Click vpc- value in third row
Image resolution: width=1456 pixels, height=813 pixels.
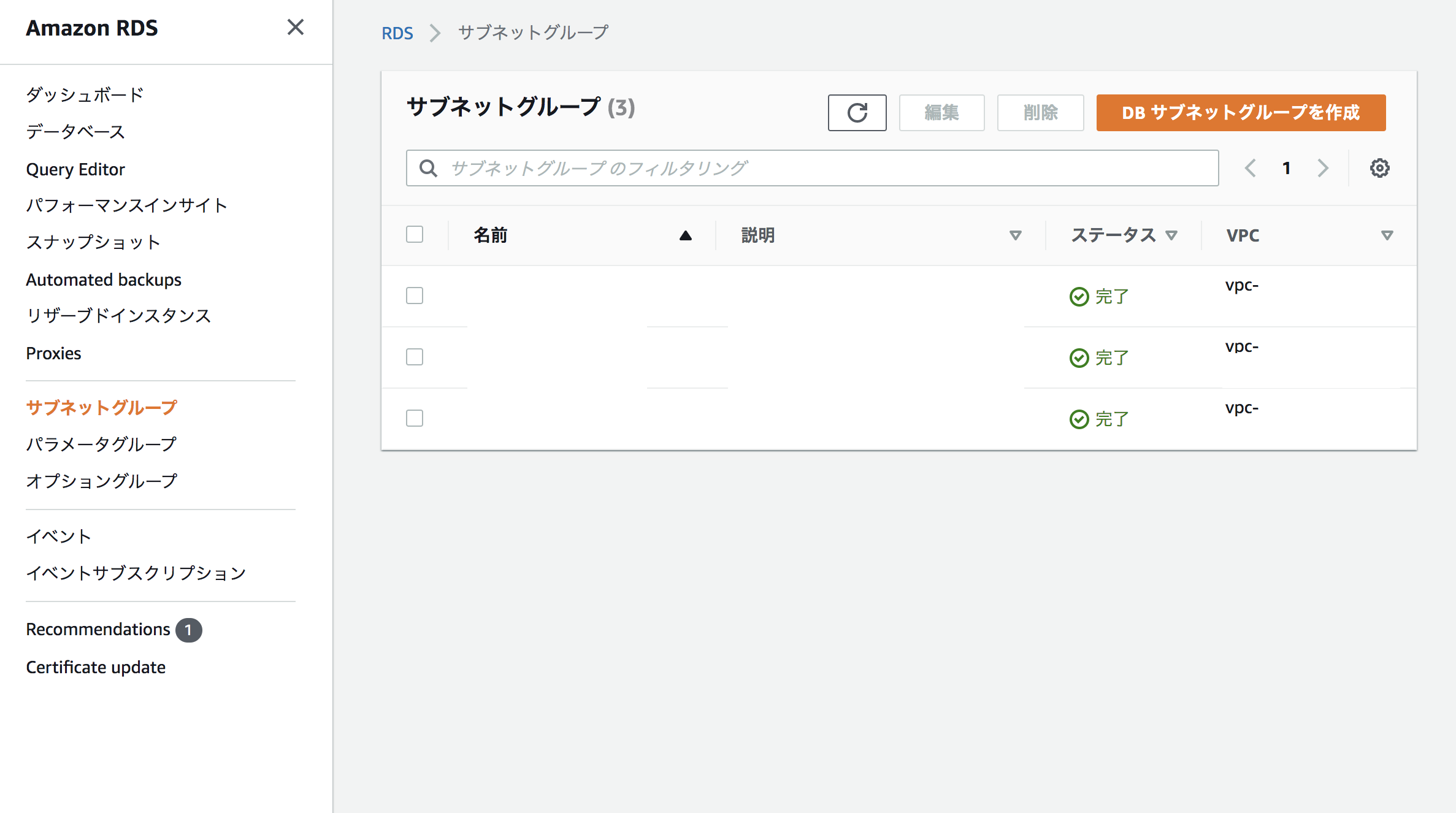pyautogui.click(x=1242, y=408)
